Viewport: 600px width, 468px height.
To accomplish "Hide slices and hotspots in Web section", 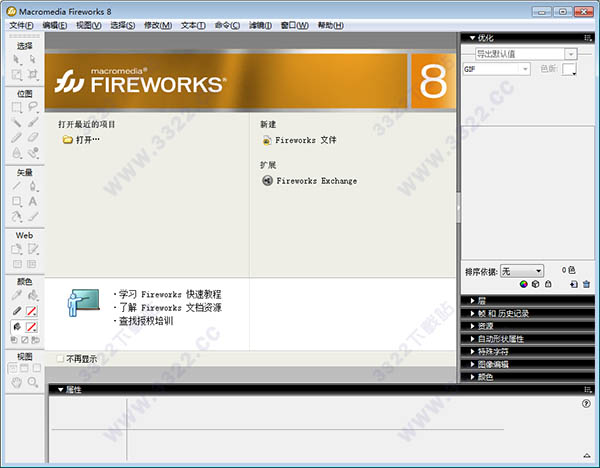I will [x=17, y=264].
